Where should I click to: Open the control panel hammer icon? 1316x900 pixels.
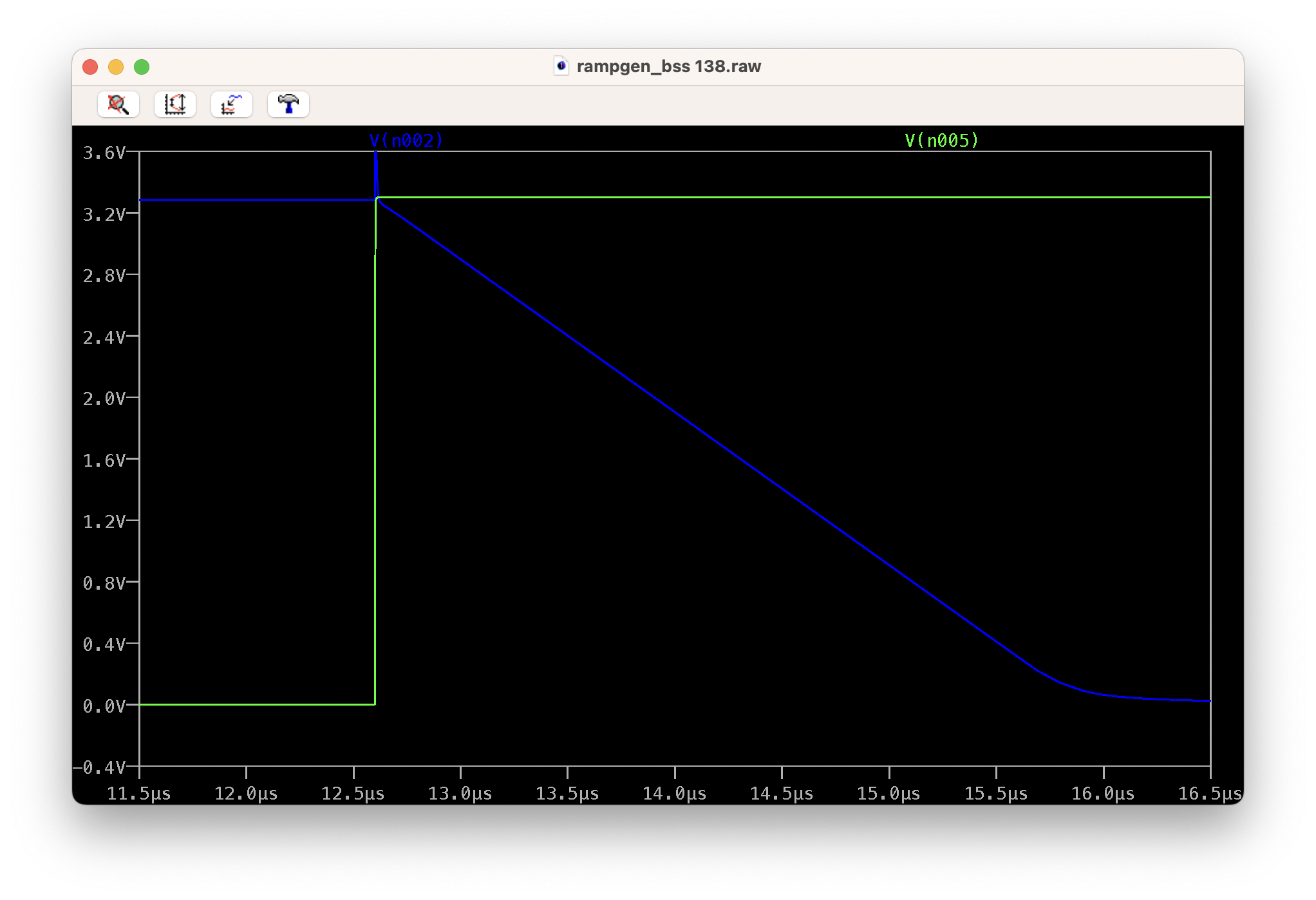click(288, 104)
